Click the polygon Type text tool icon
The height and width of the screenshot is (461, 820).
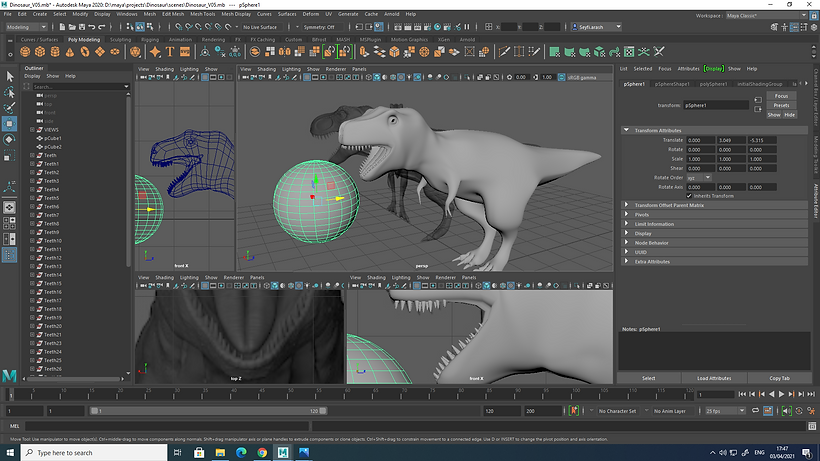coord(170,52)
